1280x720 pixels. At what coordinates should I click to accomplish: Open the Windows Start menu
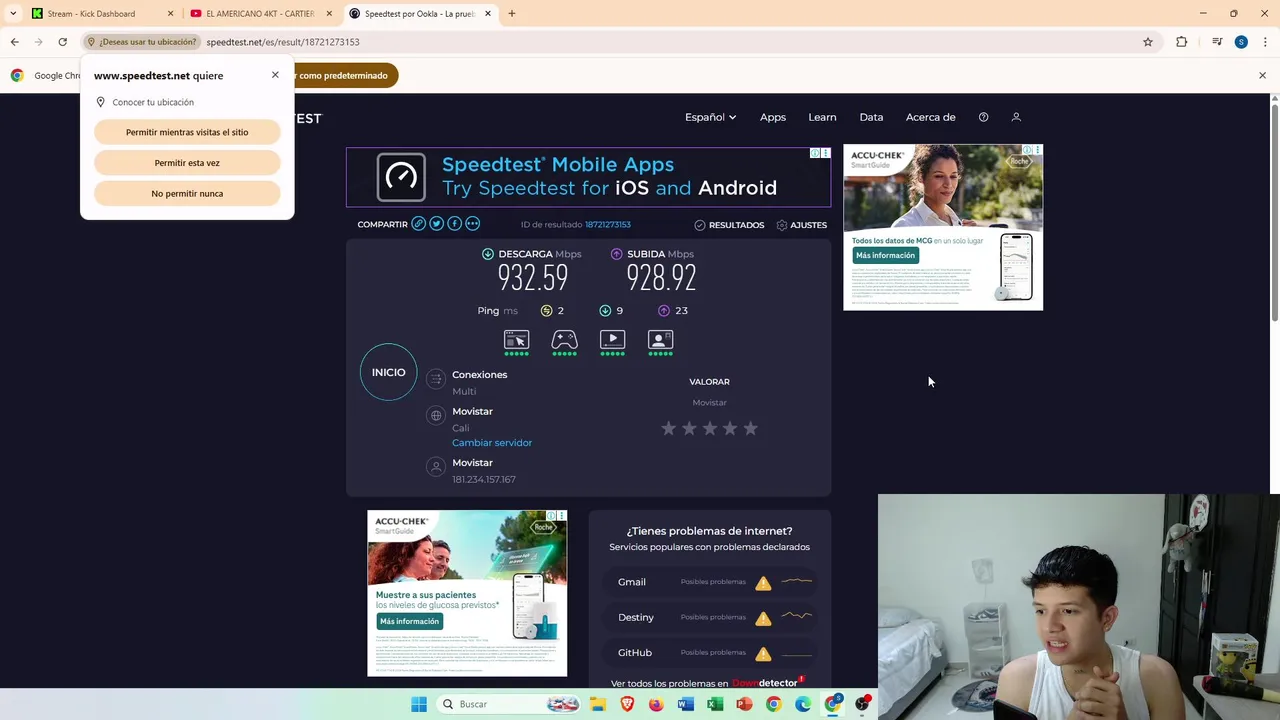point(419,704)
